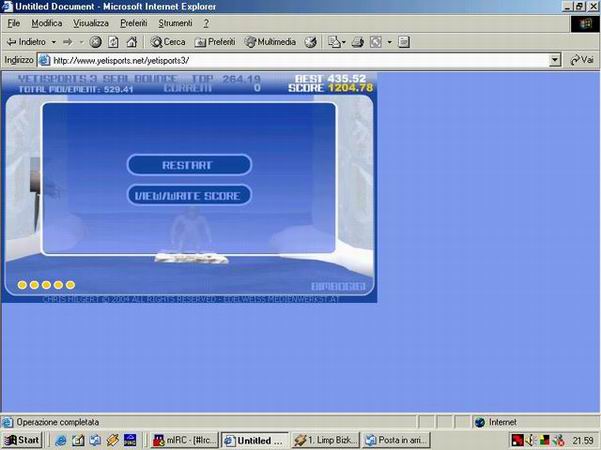Click the last toolbar page icon
This screenshot has height=450, width=601.
coord(404,42)
